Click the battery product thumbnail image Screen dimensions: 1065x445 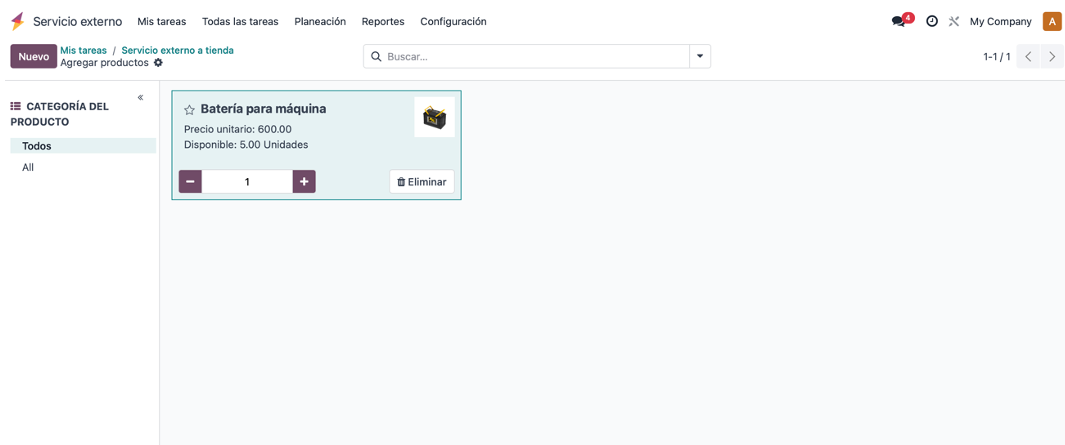click(435, 117)
